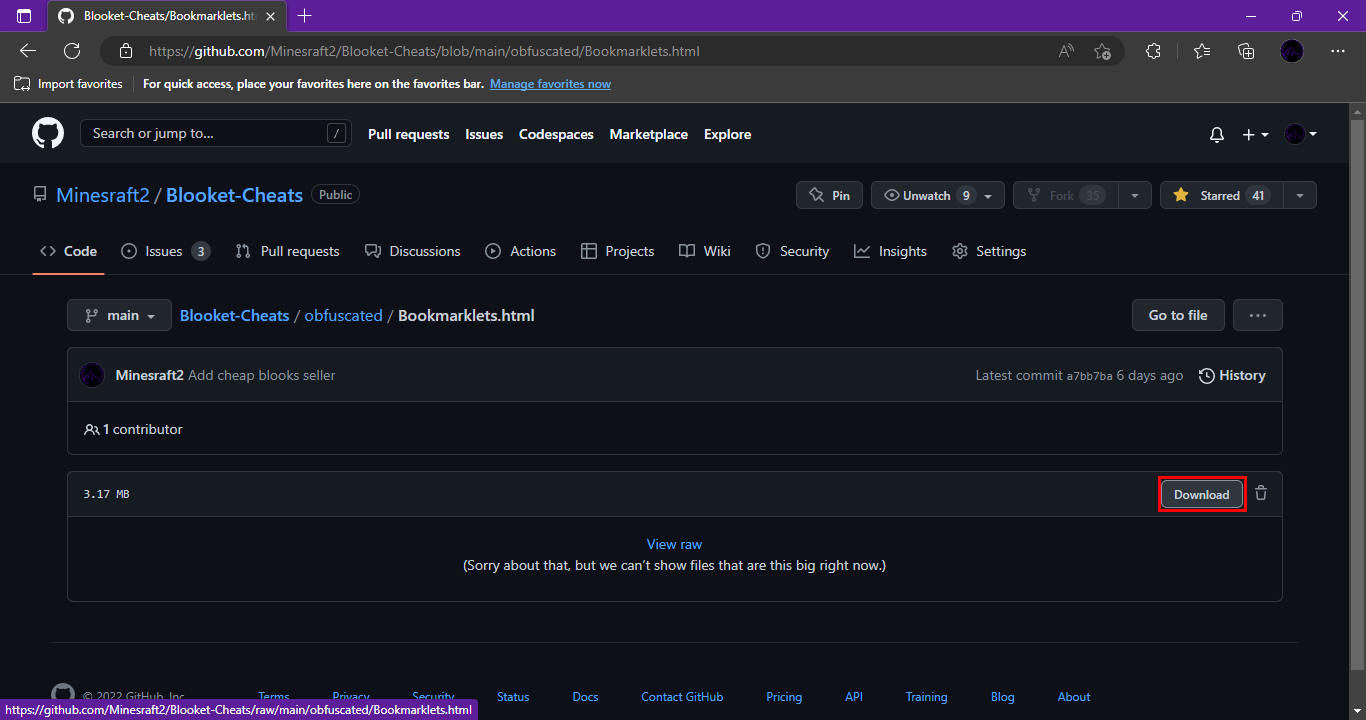Click the Go to file button
The width and height of the screenshot is (1366, 720).
pos(1178,315)
